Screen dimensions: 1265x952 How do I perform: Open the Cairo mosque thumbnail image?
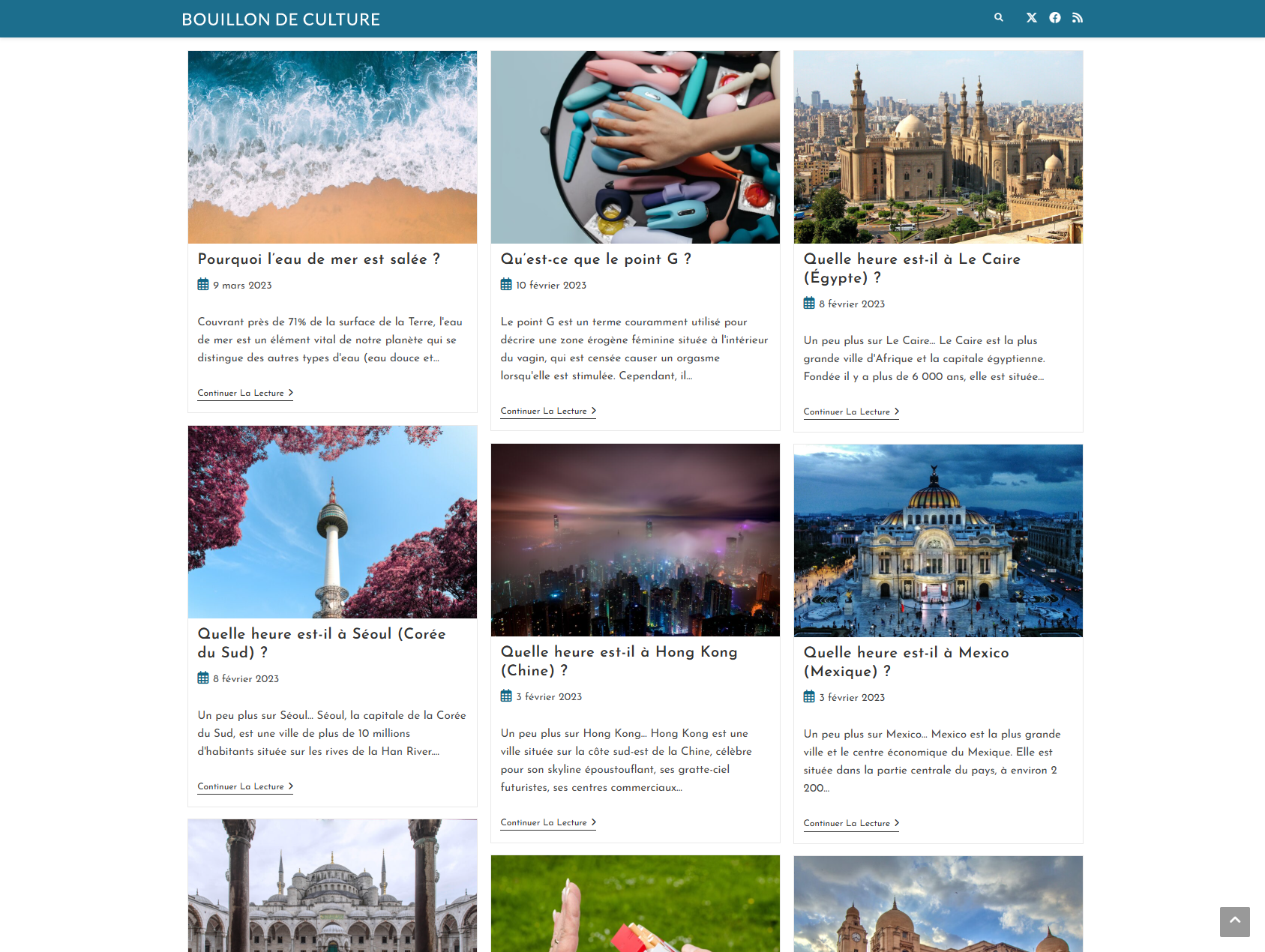click(938, 147)
